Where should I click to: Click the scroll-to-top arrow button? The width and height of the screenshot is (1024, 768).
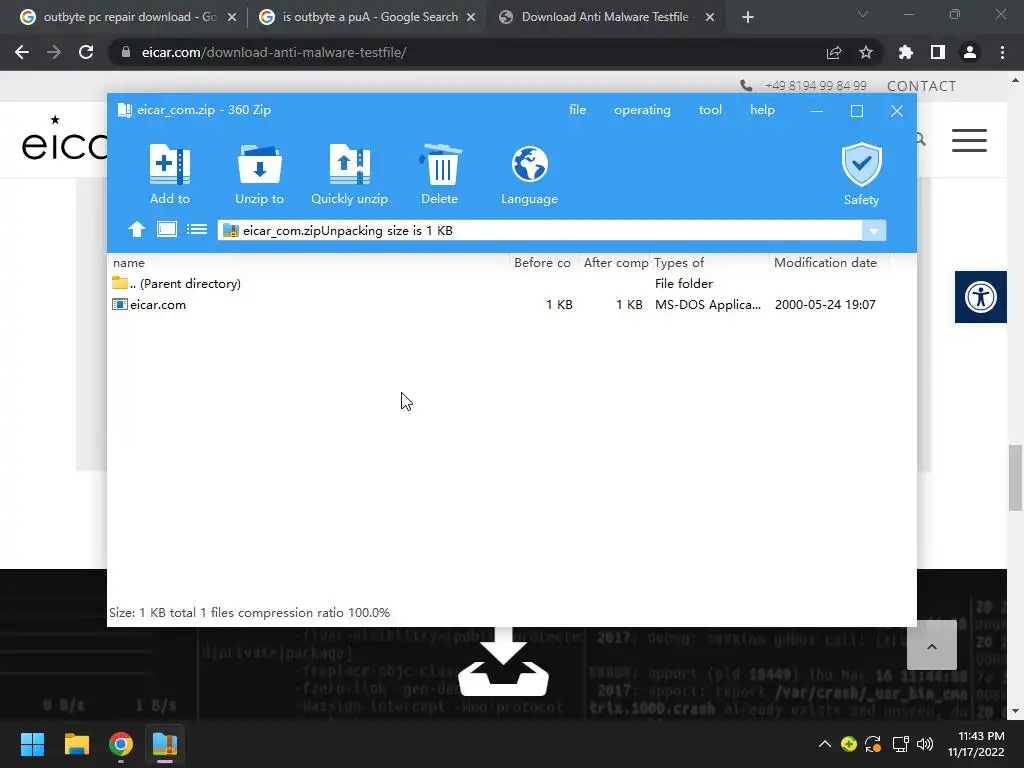click(931, 645)
